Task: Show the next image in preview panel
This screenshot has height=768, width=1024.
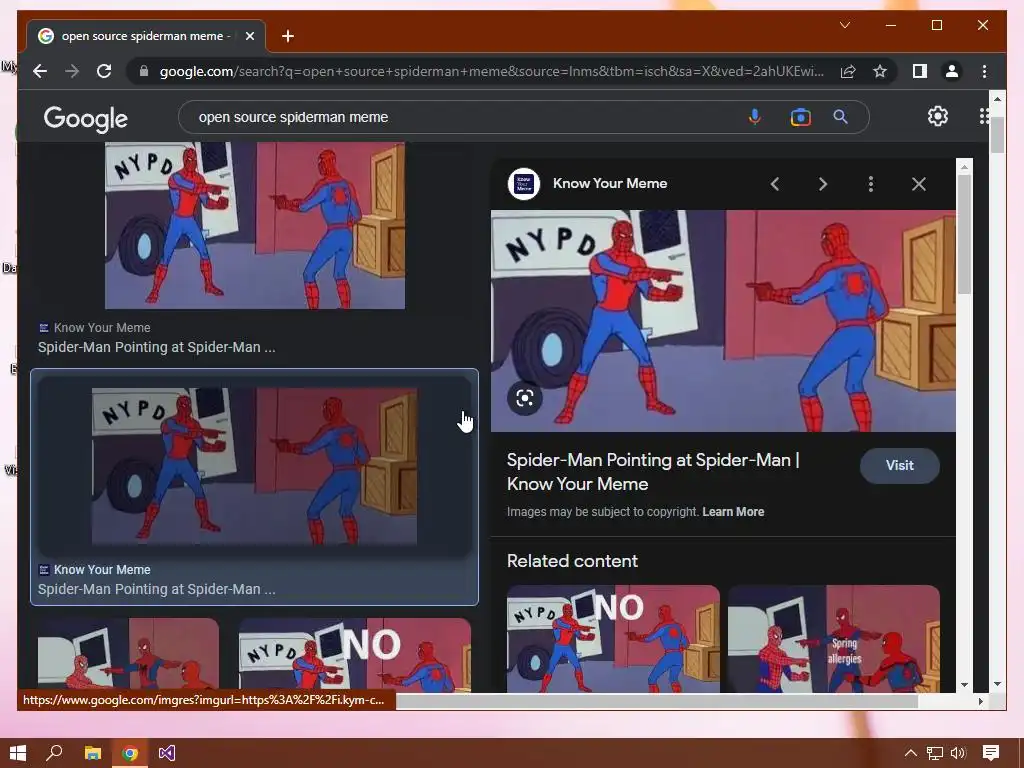Action: pos(823,184)
